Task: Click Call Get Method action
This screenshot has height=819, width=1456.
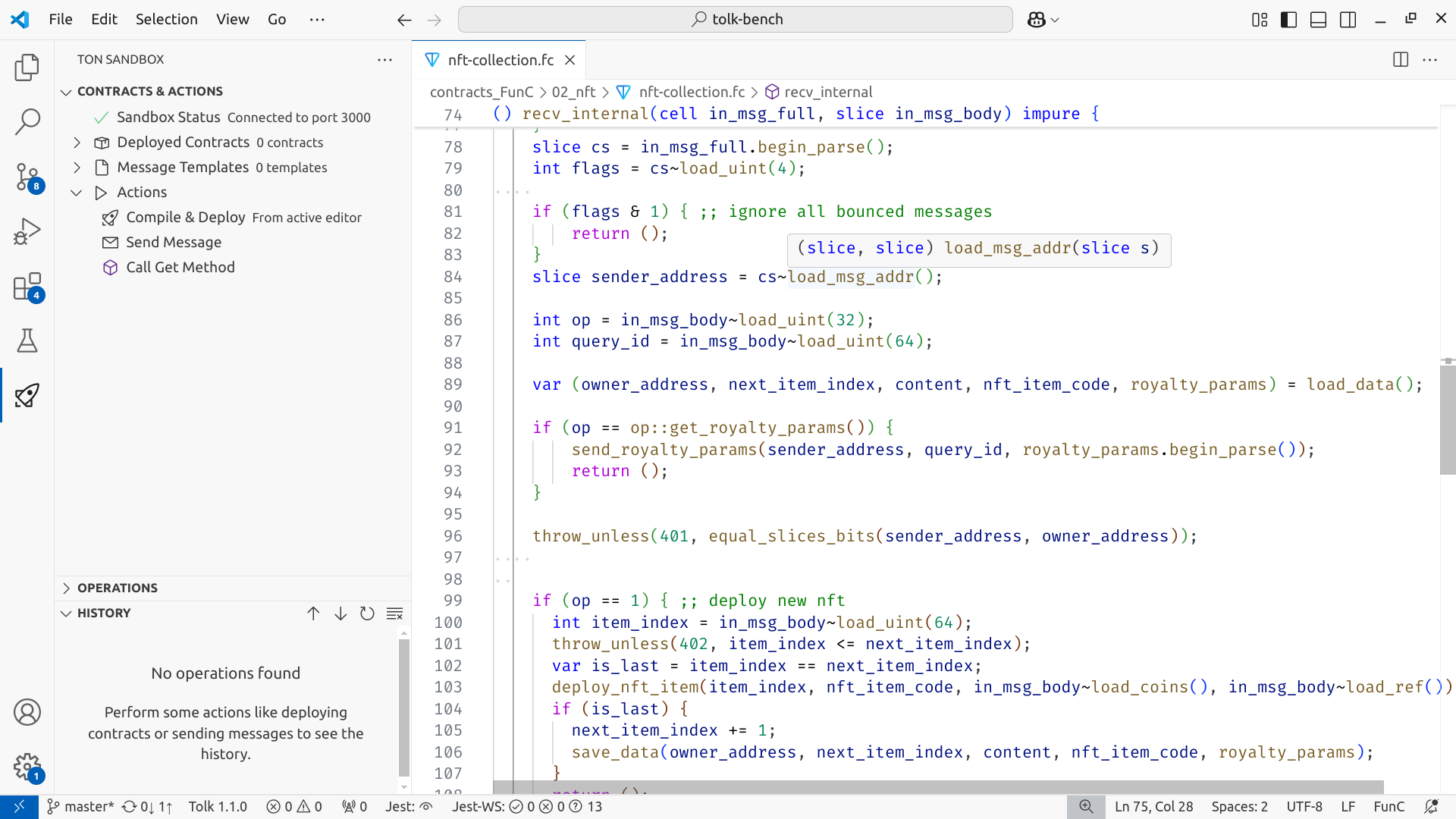Action: coord(180,268)
